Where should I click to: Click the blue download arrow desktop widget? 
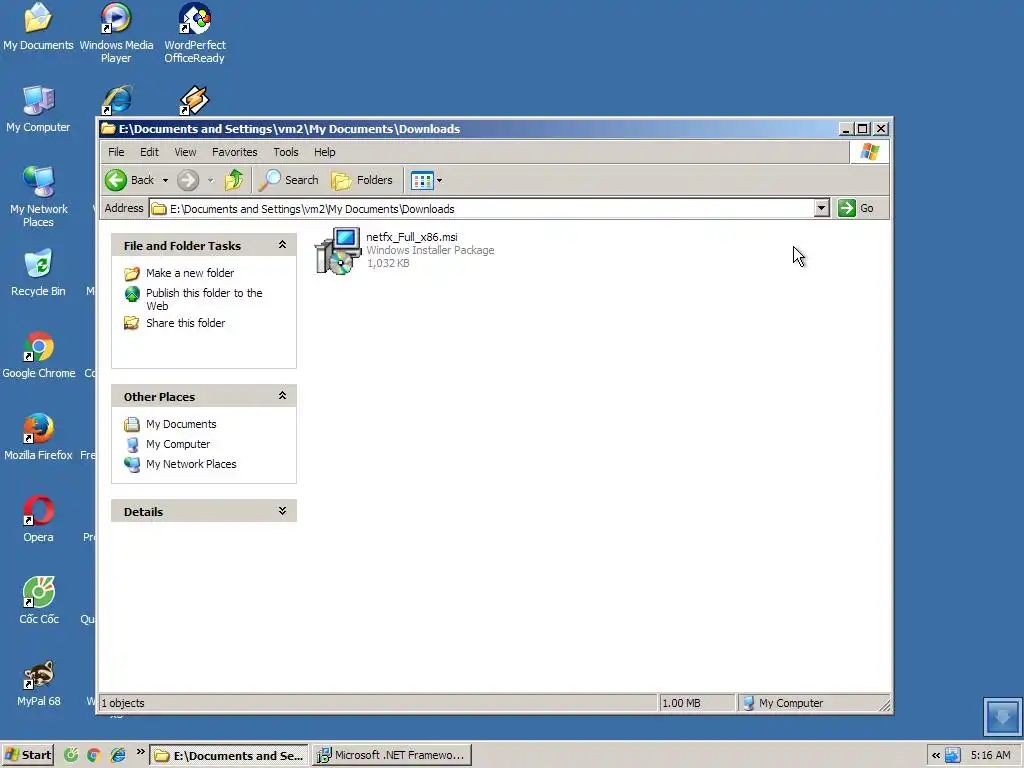tap(1002, 717)
